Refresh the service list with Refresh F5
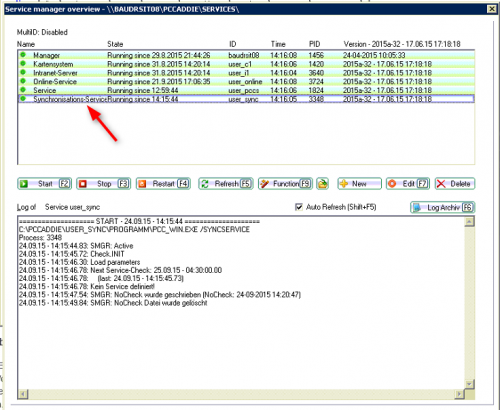This screenshot has width=500, height=410. 226,184
